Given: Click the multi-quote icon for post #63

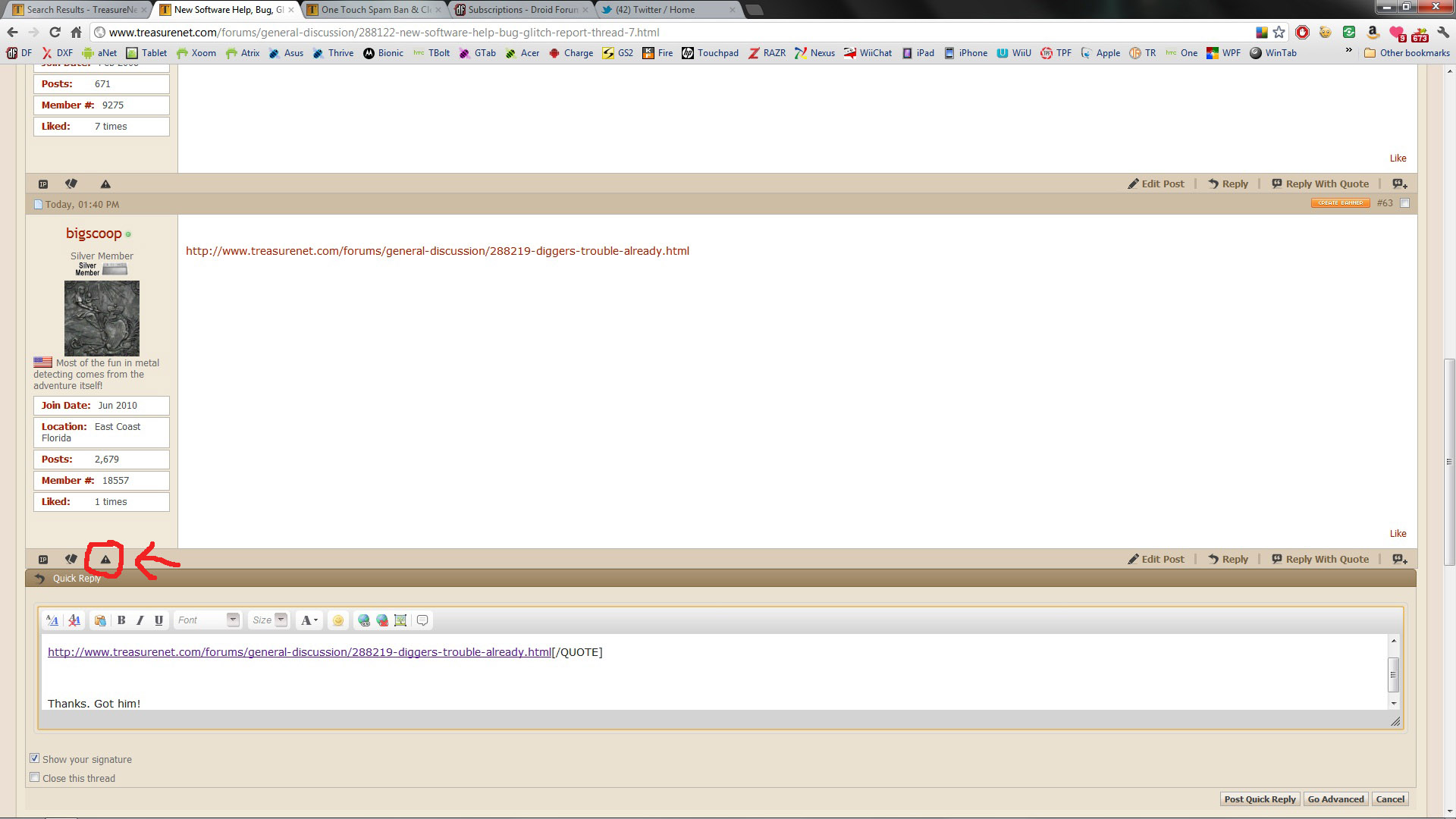Looking at the screenshot, I should [1400, 560].
